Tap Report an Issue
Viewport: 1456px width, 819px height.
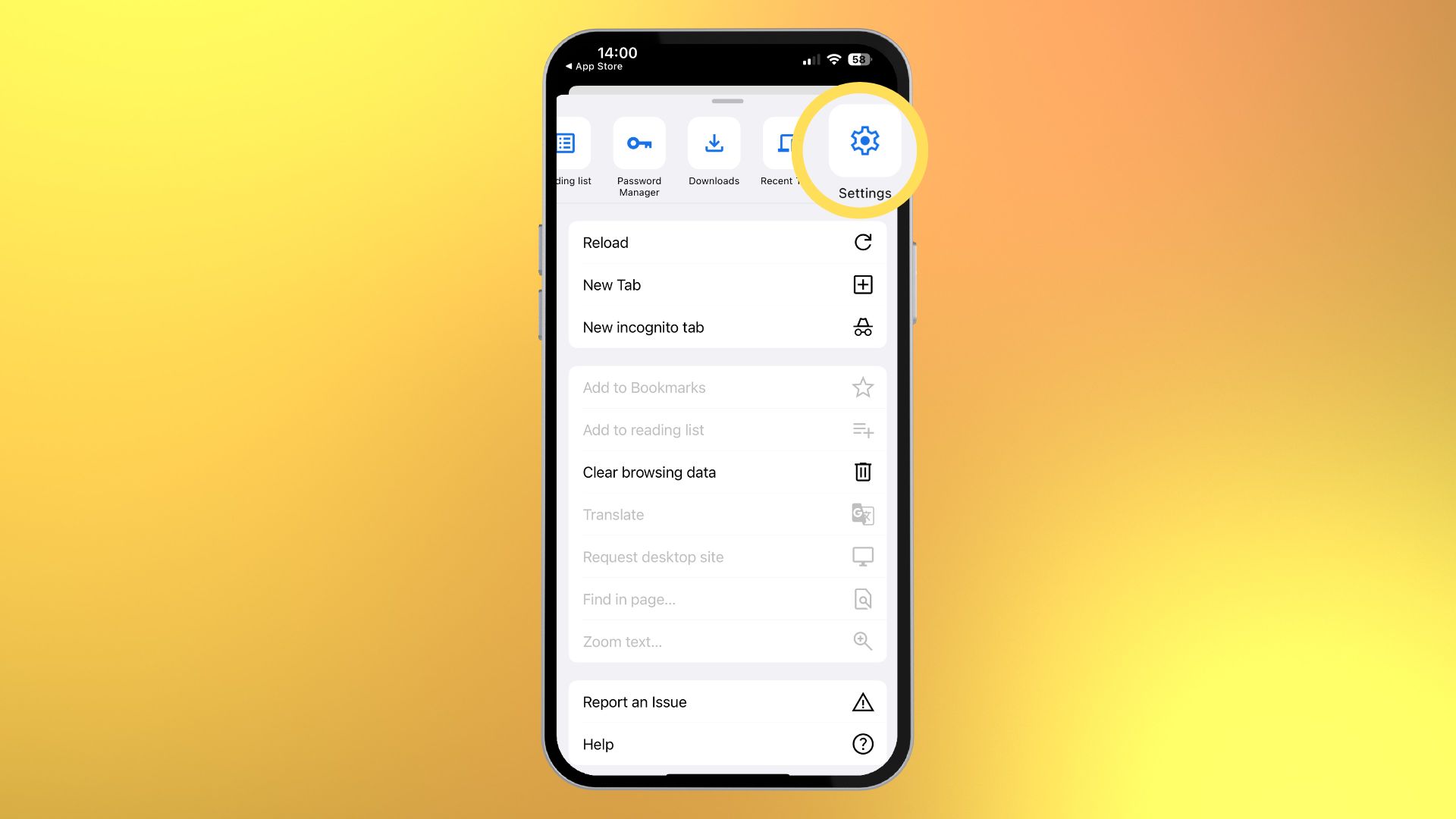pyautogui.click(x=728, y=701)
